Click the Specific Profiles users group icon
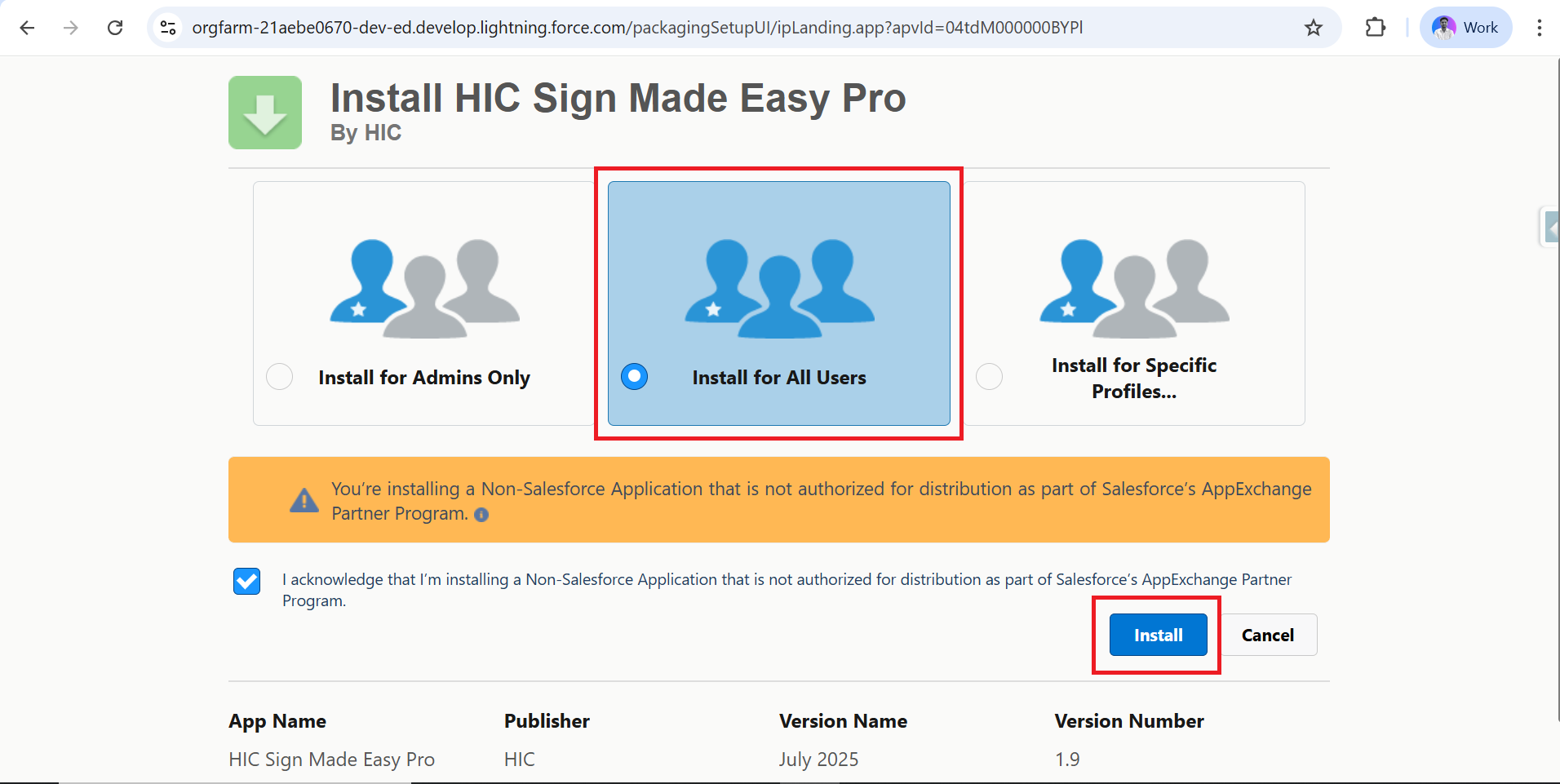1560x784 pixels. click(1134, 289)
